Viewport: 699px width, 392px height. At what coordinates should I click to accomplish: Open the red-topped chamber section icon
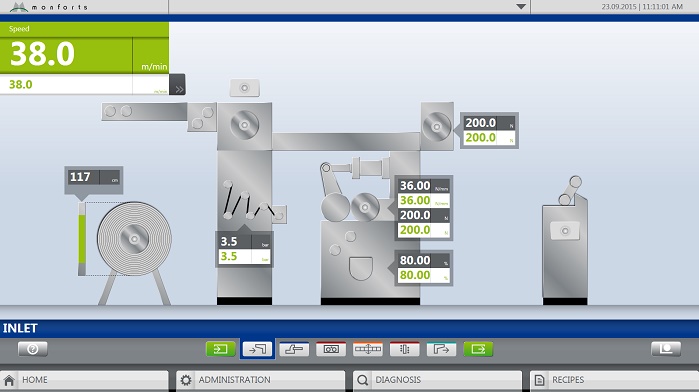point(405,349)
